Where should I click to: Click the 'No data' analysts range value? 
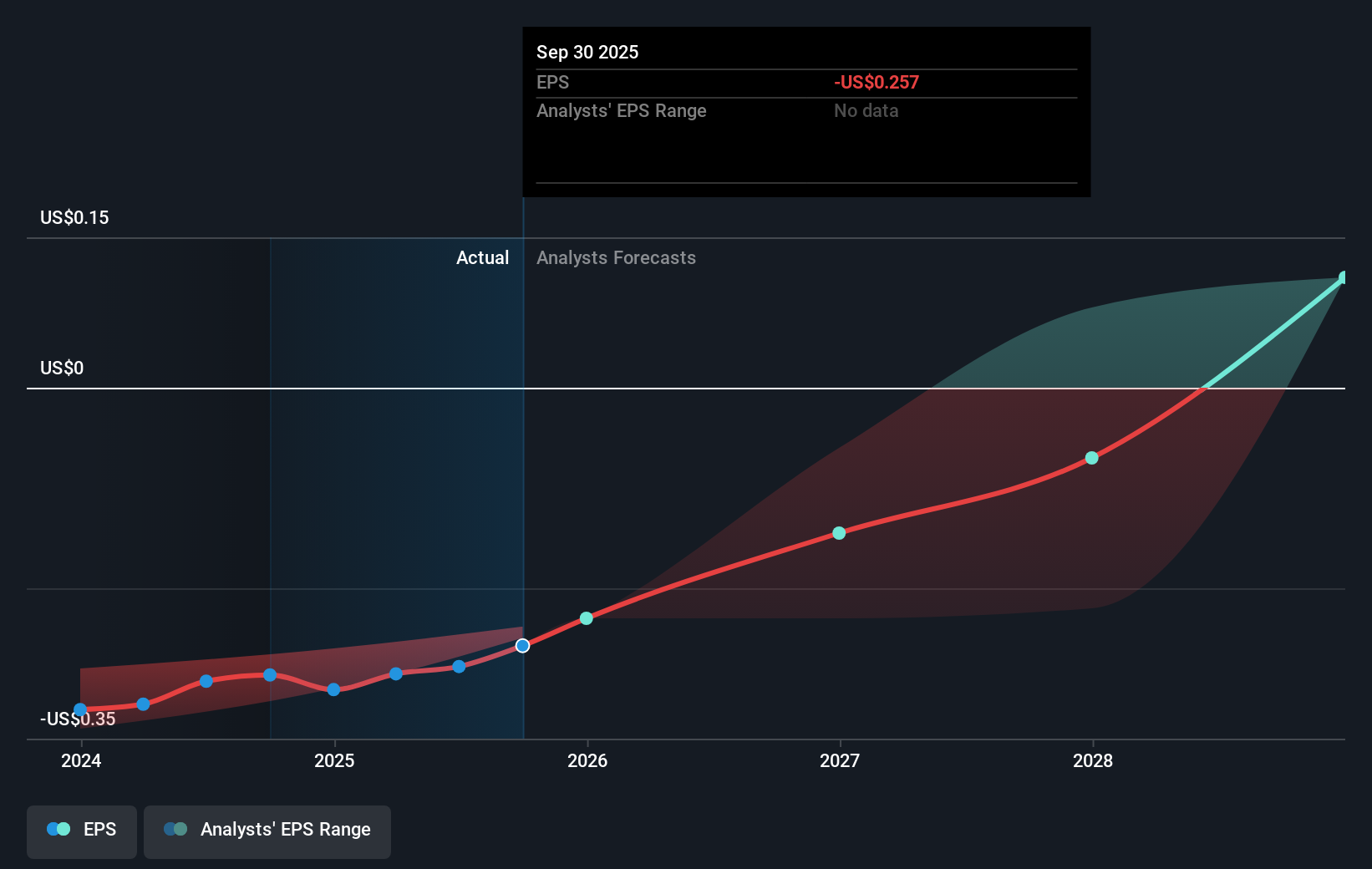[x=866, y=111]
